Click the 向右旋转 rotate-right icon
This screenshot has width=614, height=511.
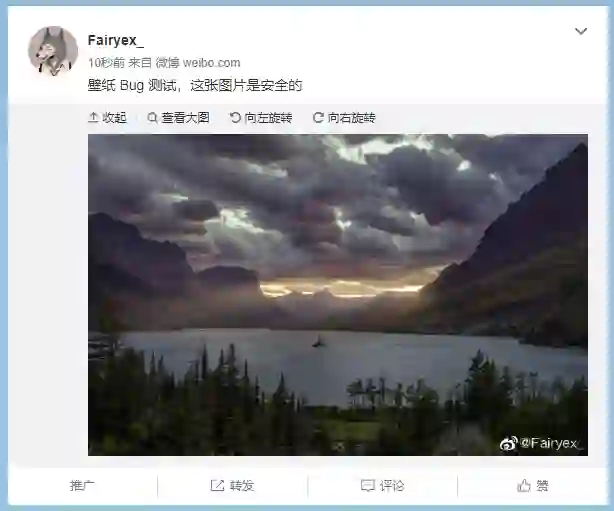318,117
